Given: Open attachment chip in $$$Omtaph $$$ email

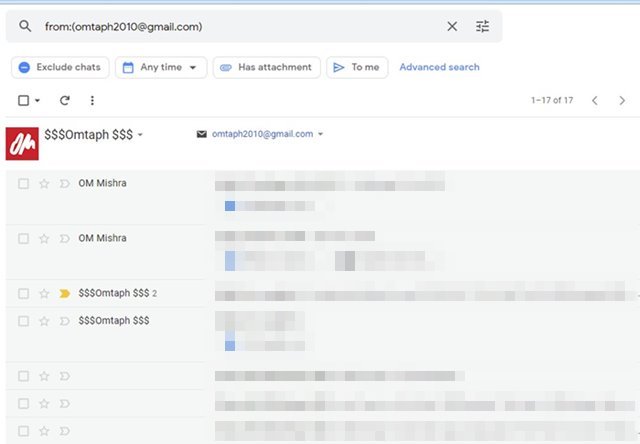Looking at the screenshot, I should coord(265,345).
